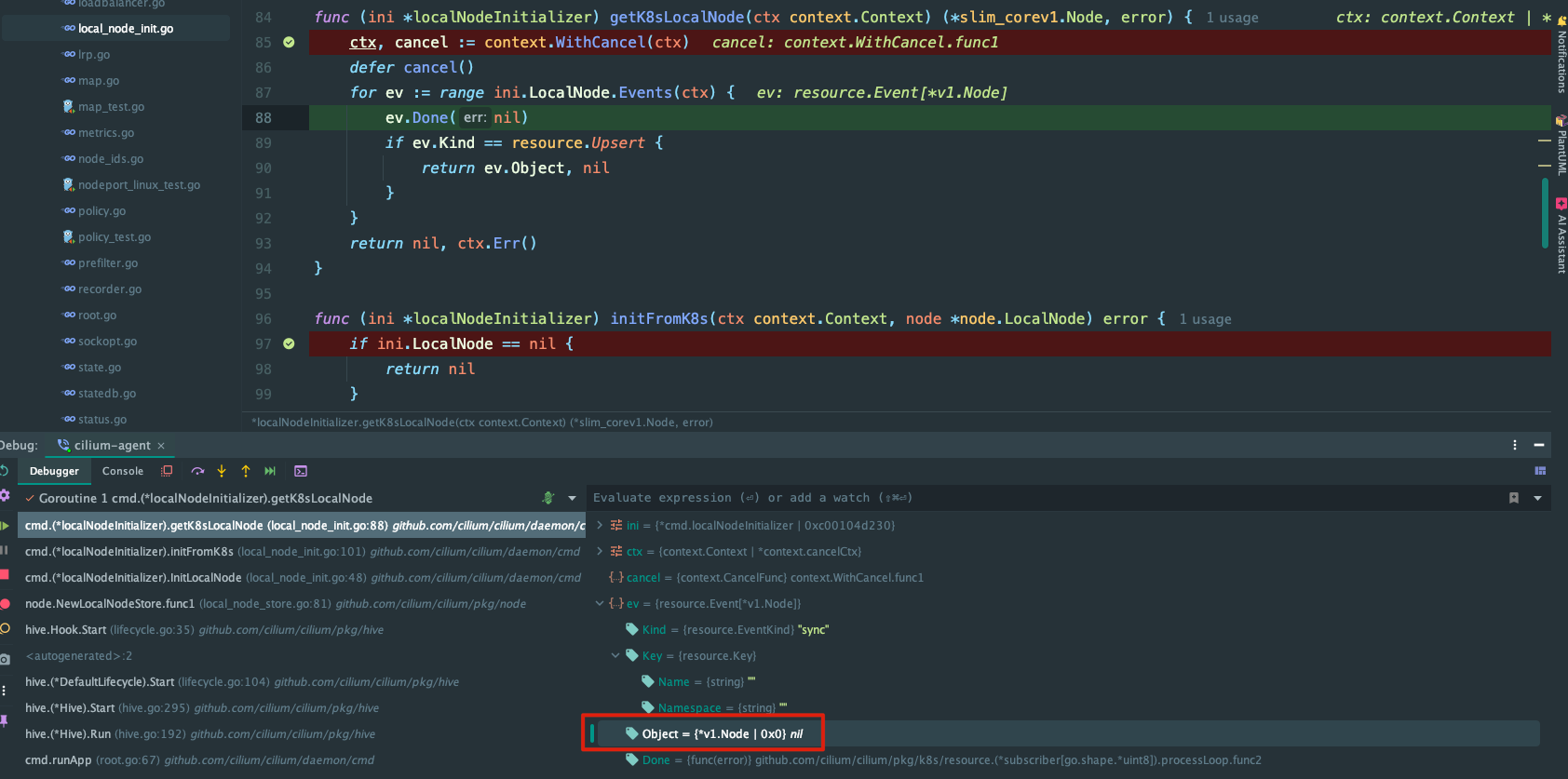Open View Breakpoints red circles icon
This screenshot has width=1568, height=779.
point(5,603)
